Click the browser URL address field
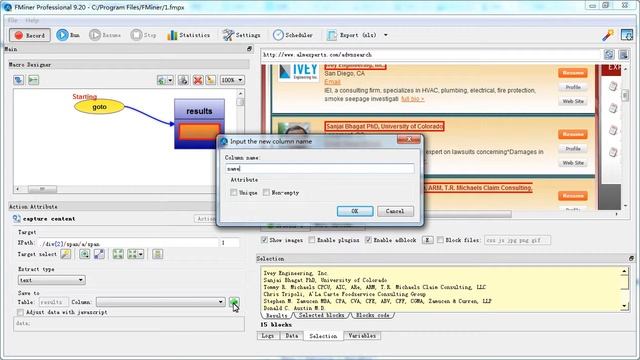Viewport: 640px width, 360px height. point(430,54)
